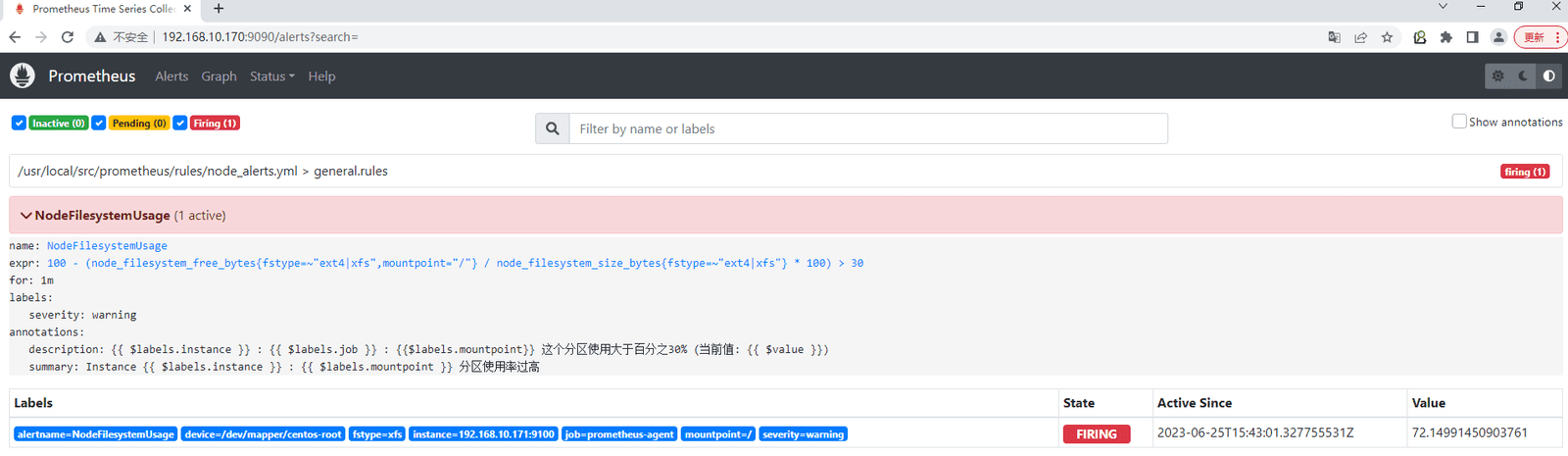The image size is (1568, 456).
Task: Open the browser translate page icon
Action: (x=1334, y=37)
